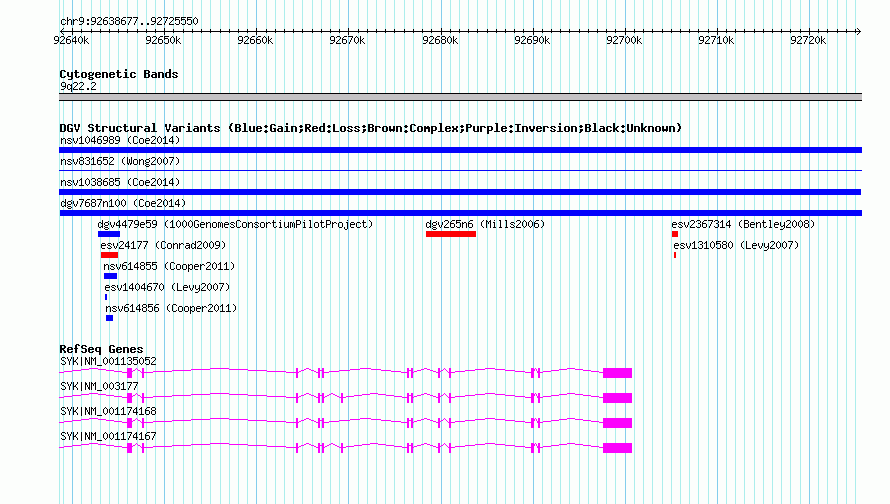
Task: Click the 92720k ruler tick label
Action: point(808,40)
